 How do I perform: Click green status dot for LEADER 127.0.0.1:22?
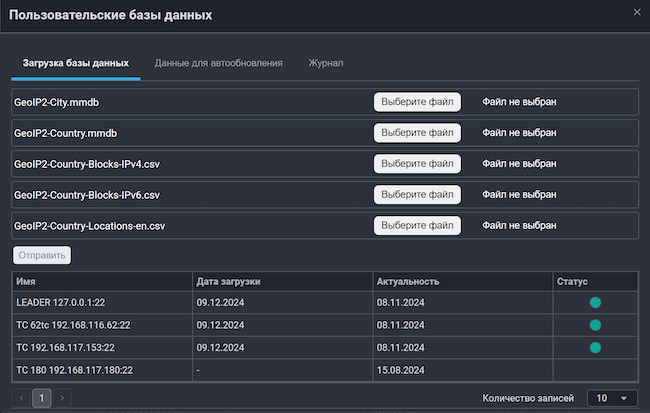(x=595, y=302)
